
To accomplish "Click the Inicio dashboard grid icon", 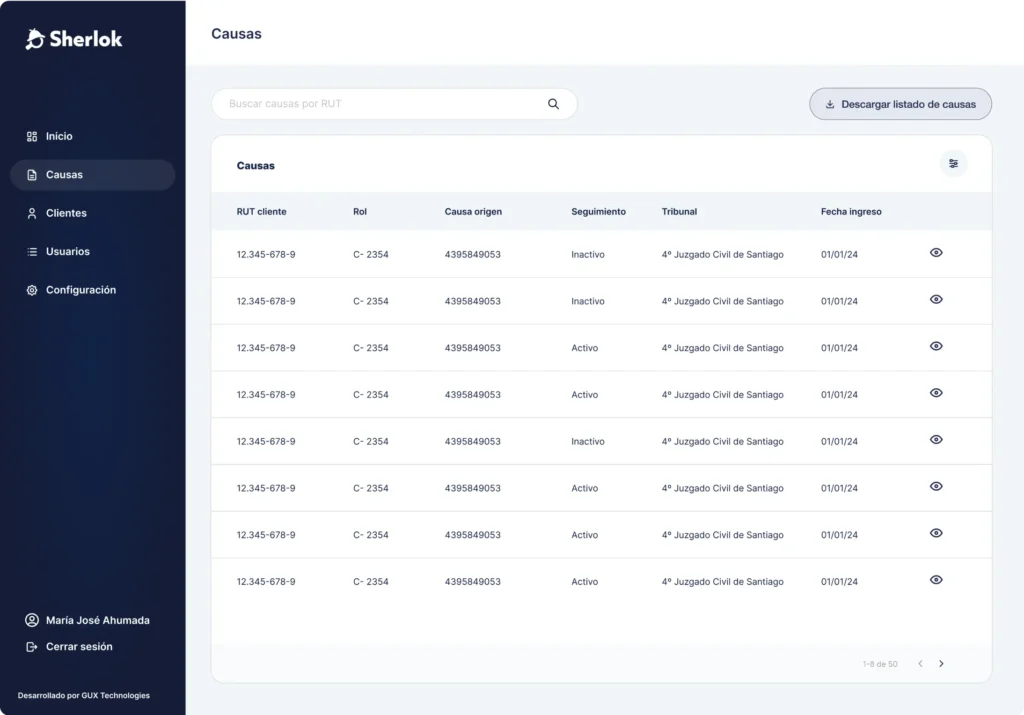I will tap(32, 136).
